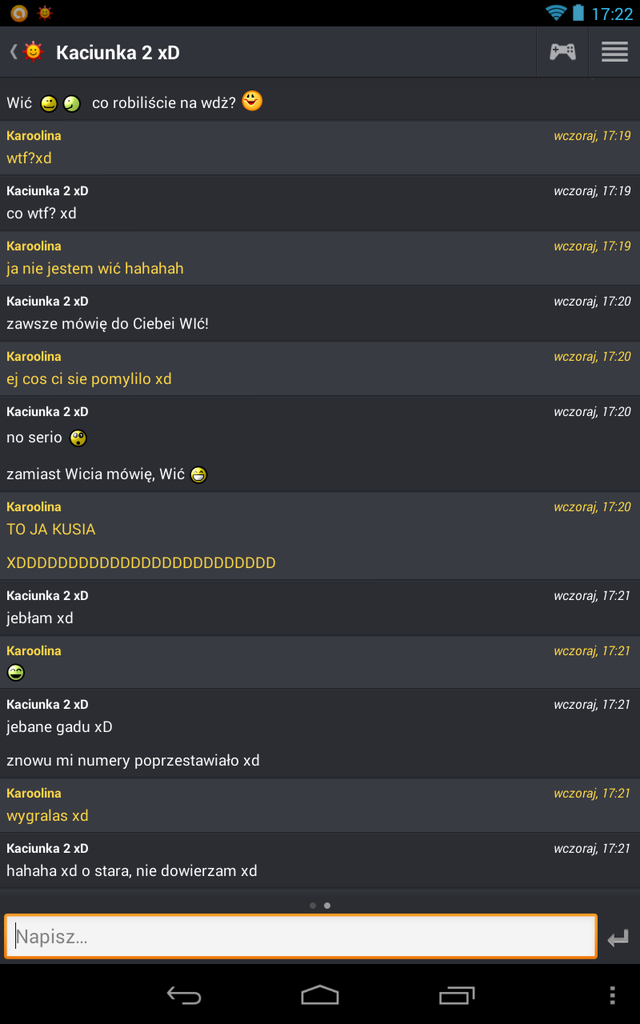Image resolution: width=640 pixels, height=1024 pixels.
Task: Tap the green emoticon message from Karoolina
Action: [16, 672]
